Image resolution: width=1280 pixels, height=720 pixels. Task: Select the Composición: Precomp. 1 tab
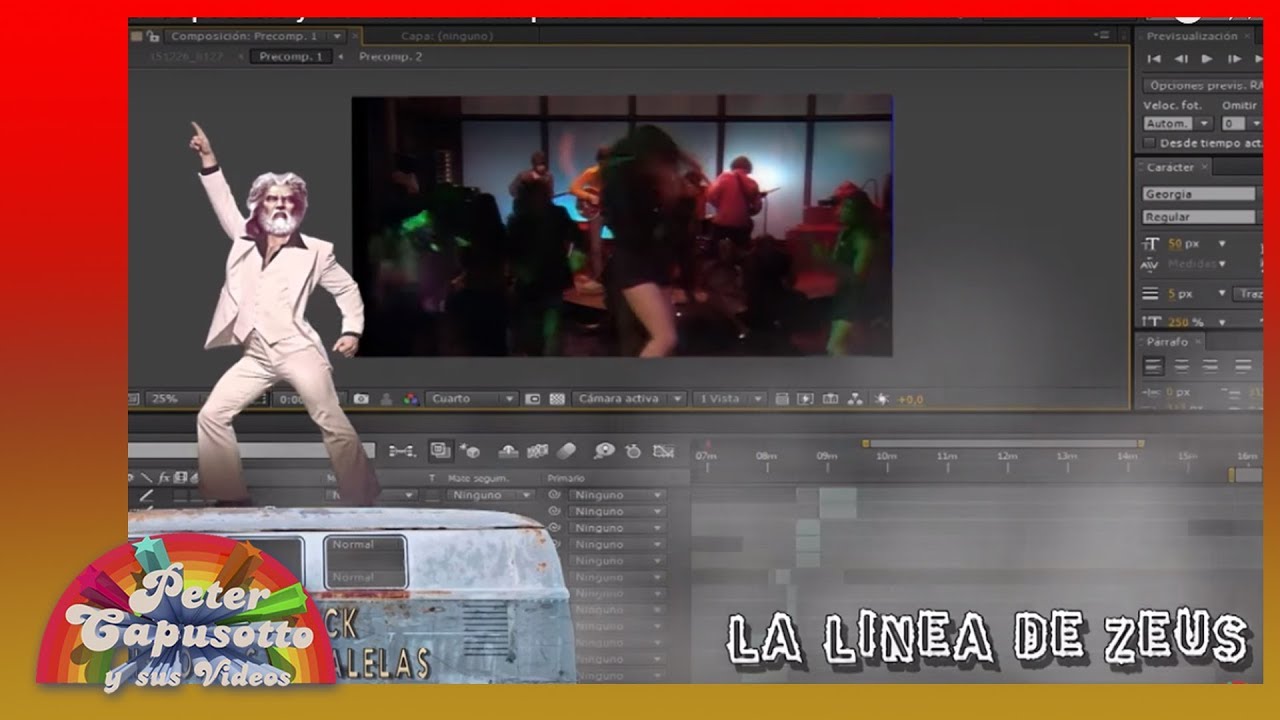pyautogui.click(x=244, y=36)
